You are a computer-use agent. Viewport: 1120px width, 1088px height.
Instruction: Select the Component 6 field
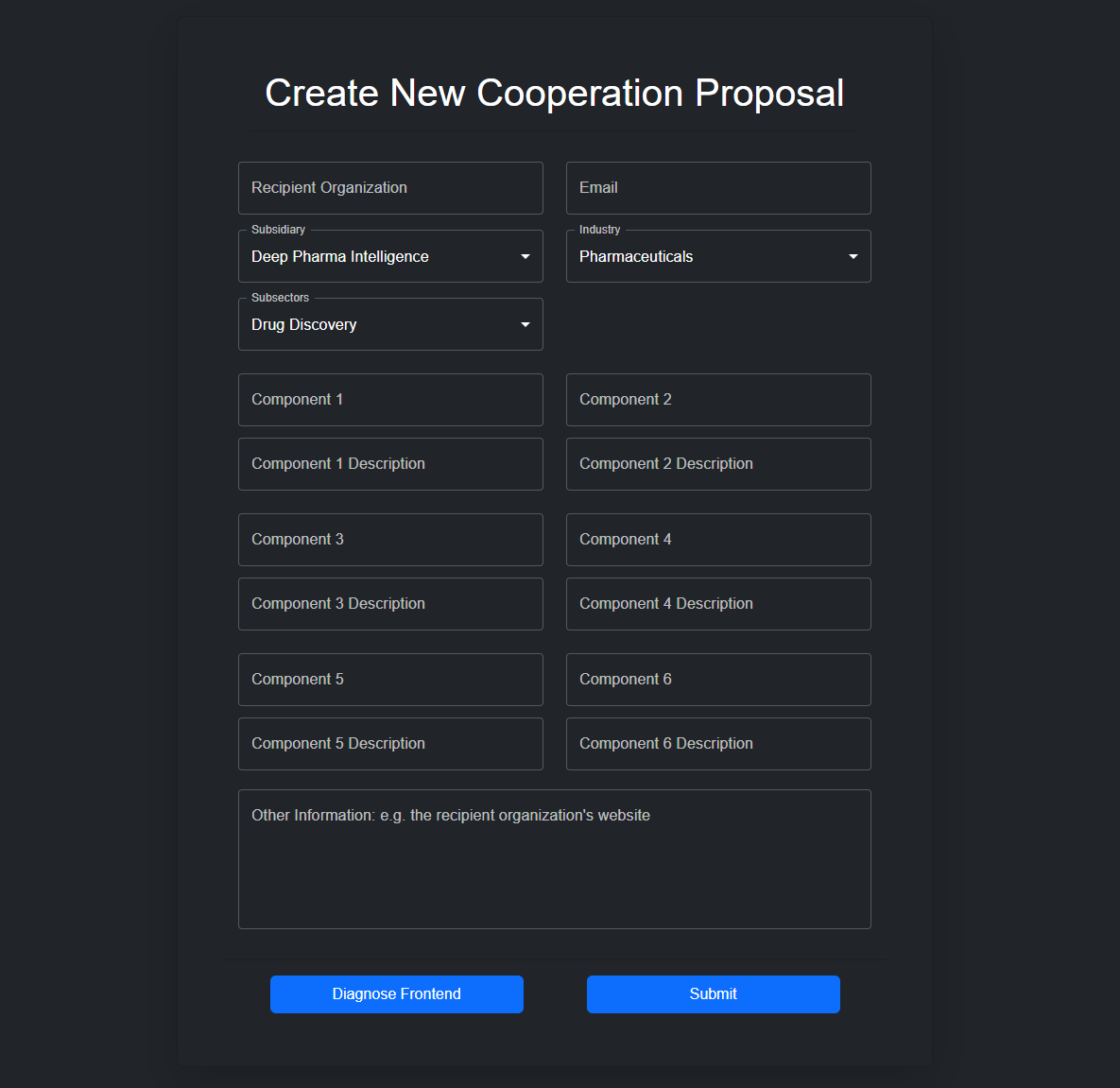click(718, 680)
